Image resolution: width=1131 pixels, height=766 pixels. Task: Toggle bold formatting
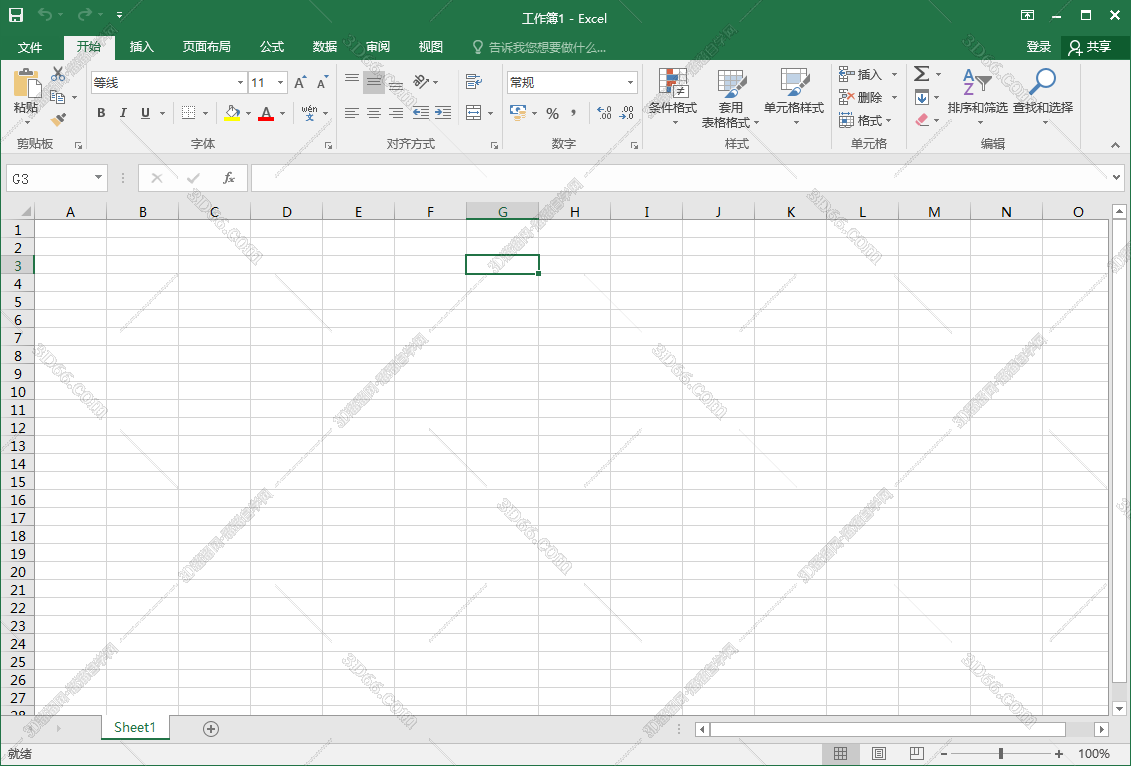point(101,113)
